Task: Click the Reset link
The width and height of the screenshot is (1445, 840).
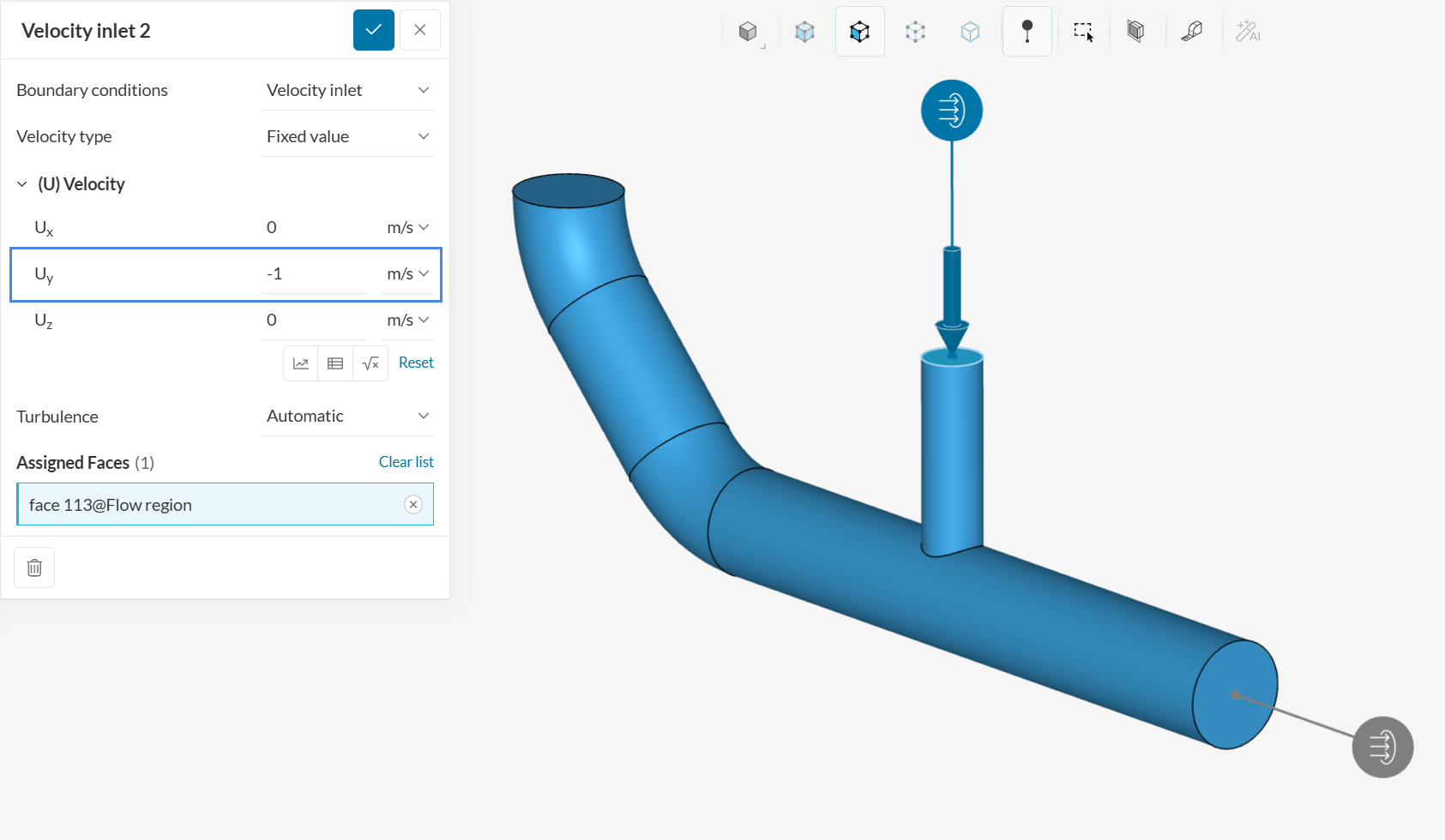Action: [416, 363]
